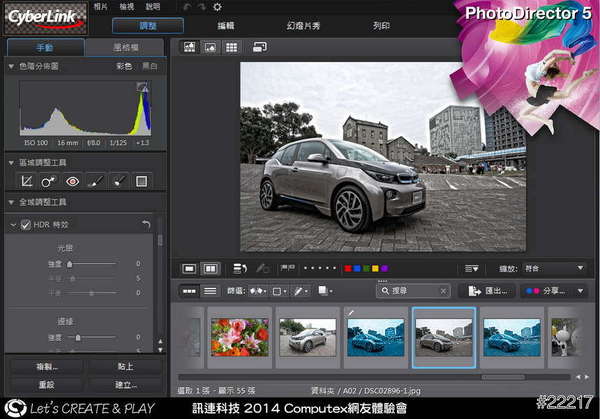600x419 pixels.
Task: Reset the HDR effect with undo arrow
Action: click(147, 224)
